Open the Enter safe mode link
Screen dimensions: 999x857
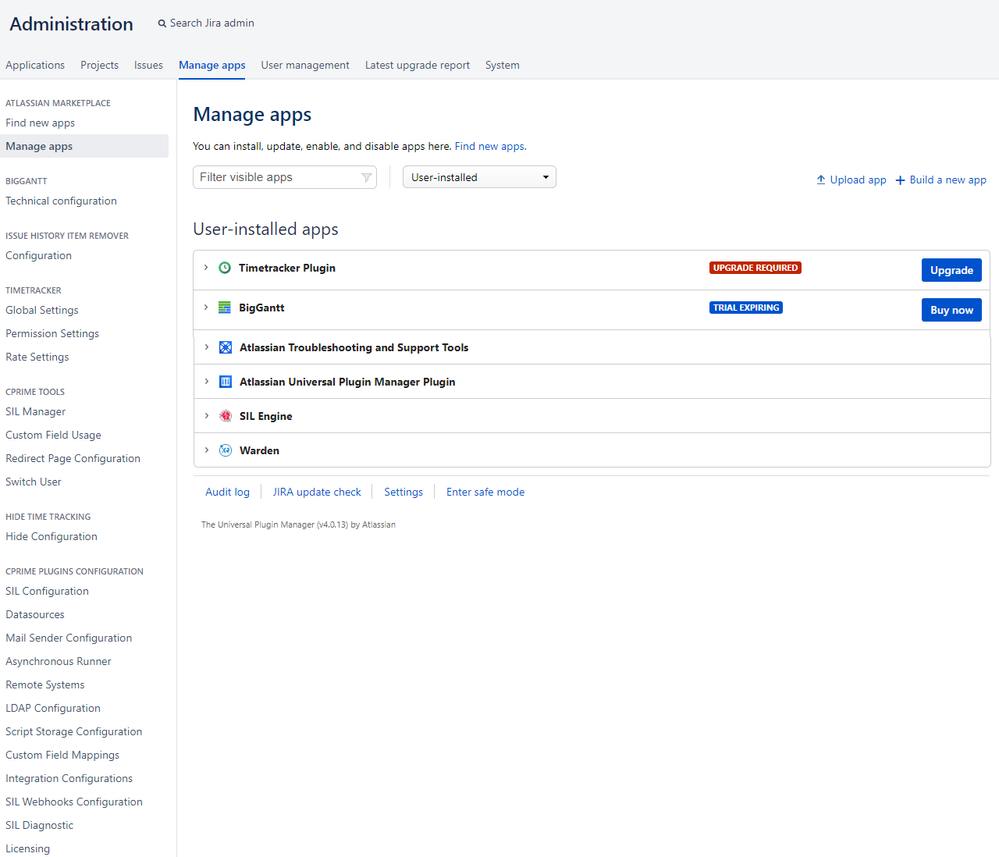[485, 492]
